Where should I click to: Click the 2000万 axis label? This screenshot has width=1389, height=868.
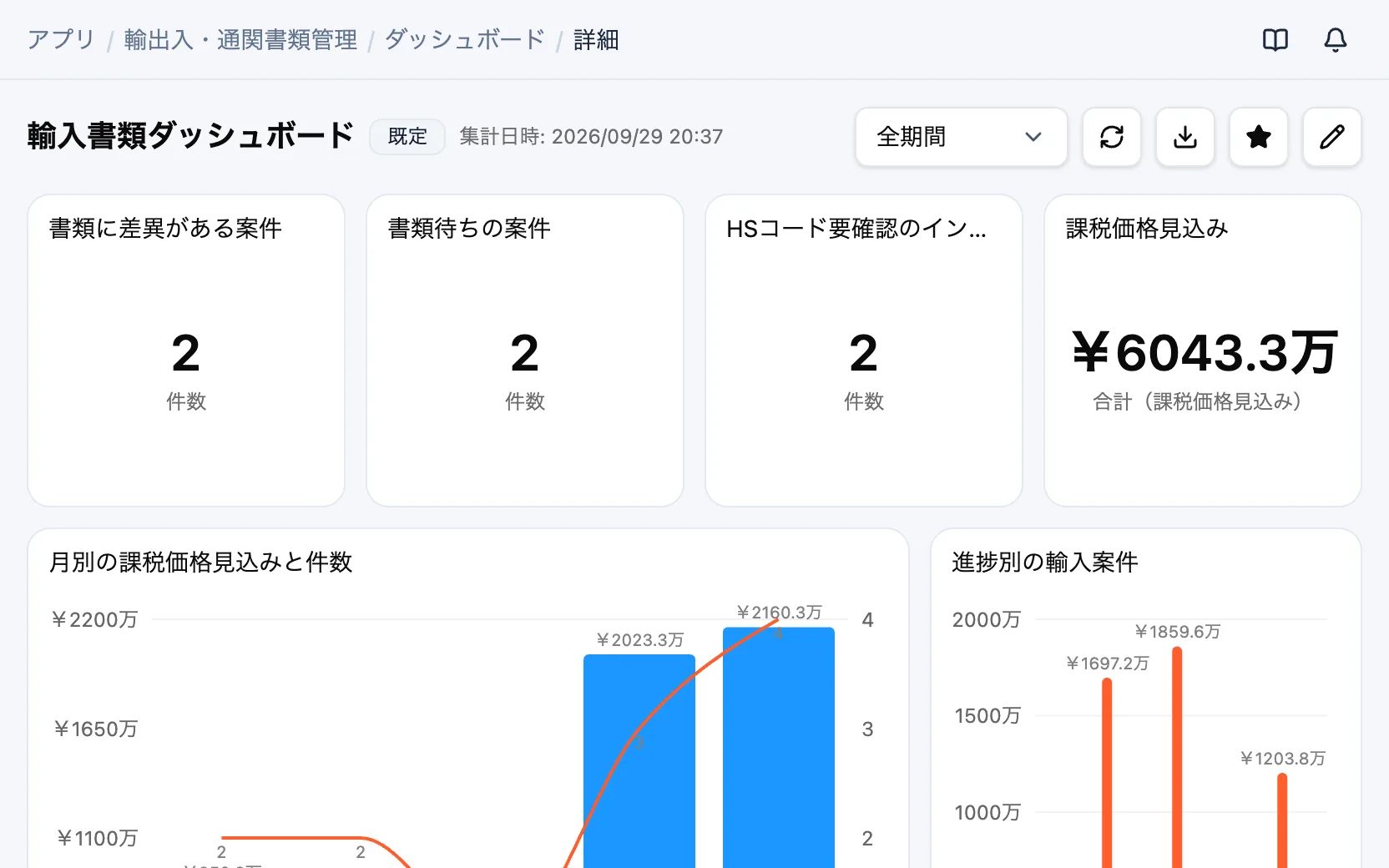coord(987,619)
